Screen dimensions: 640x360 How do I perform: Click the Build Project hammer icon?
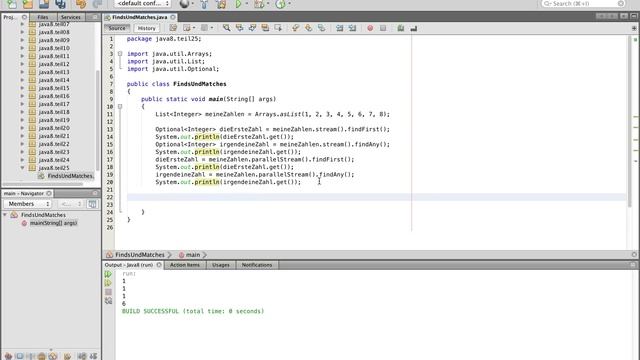[204, 4]
